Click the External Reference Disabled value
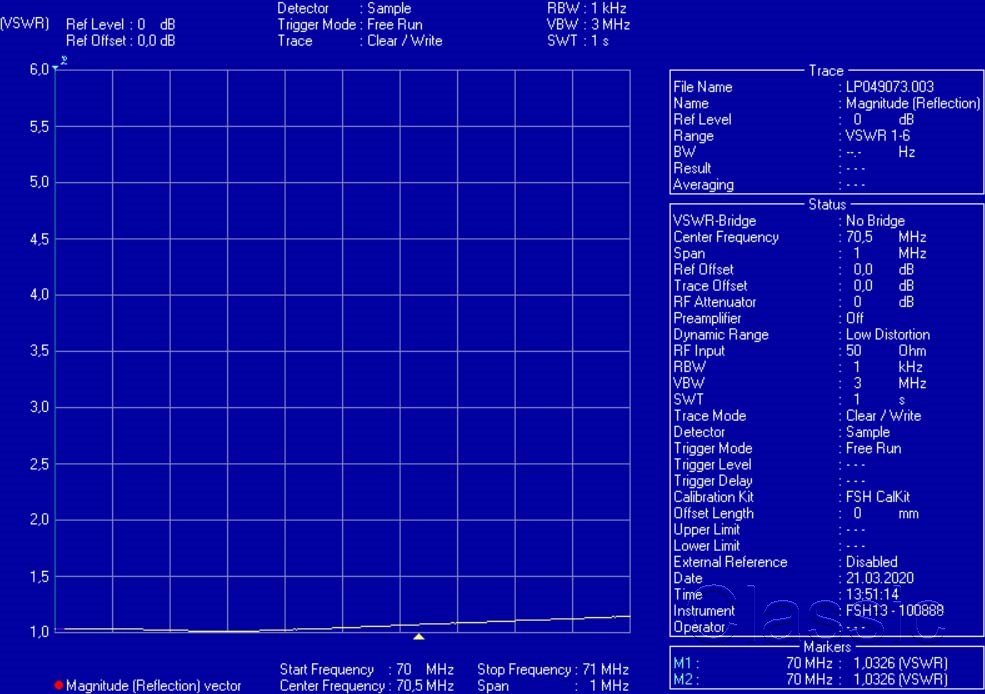Viewport: 985px width, 694px height. click(x=871, y=562)
